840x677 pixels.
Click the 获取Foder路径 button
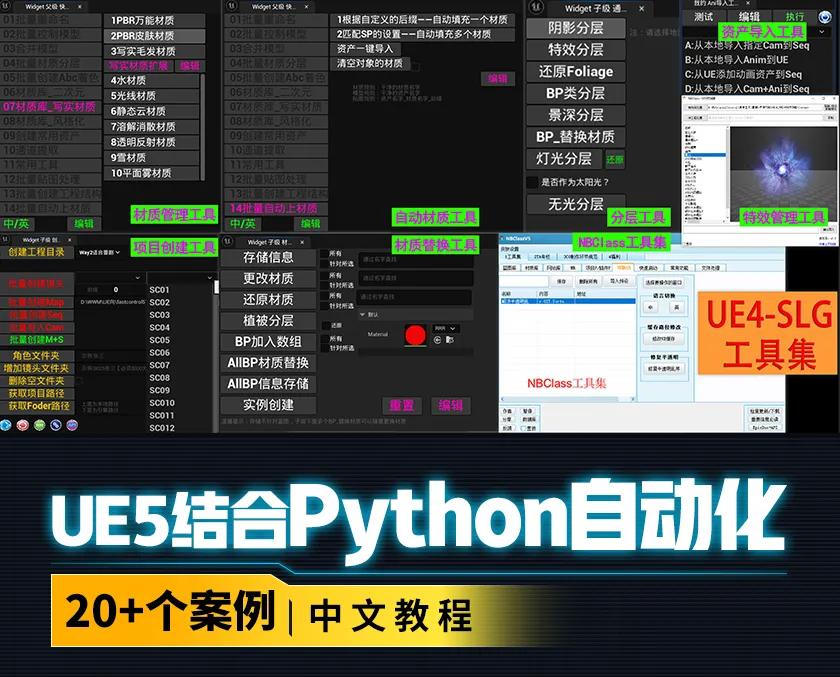39,406
